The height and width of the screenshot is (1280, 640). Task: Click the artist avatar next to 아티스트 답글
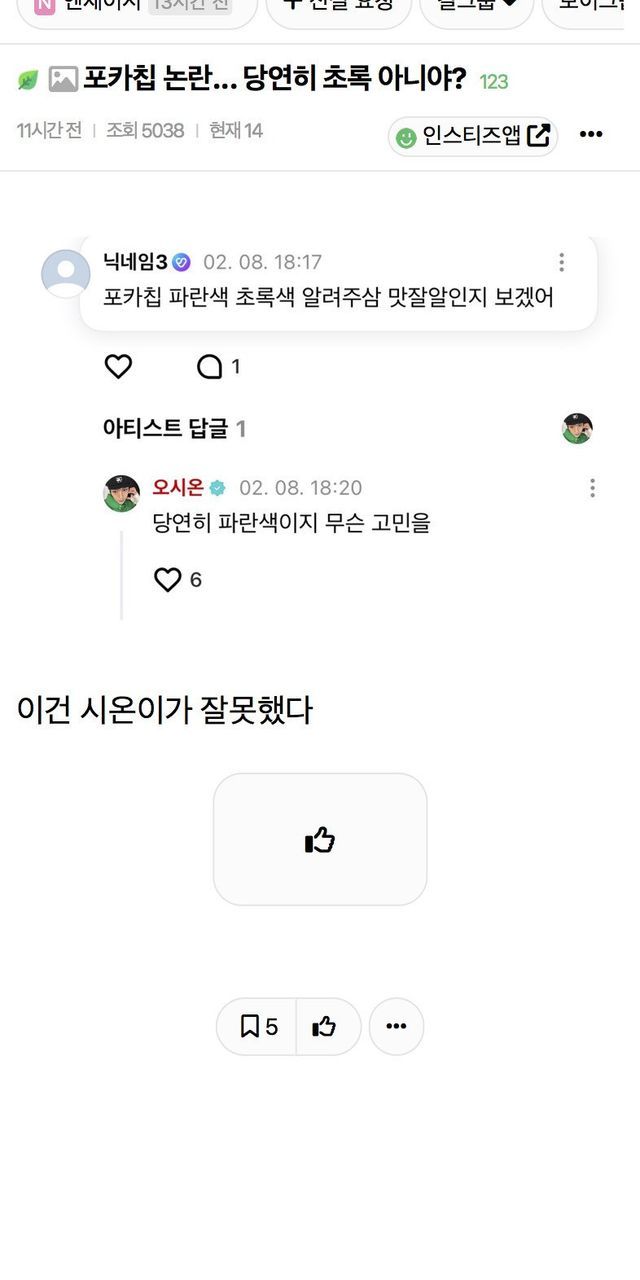click(577, 428)
